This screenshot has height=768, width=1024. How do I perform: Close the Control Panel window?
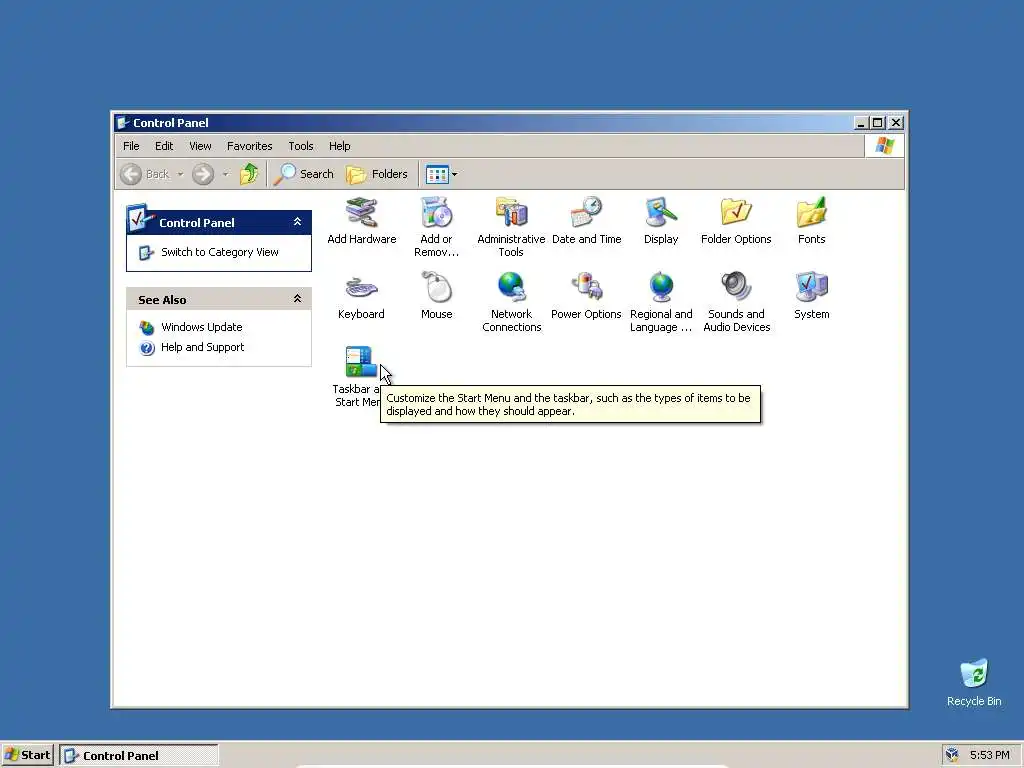[896, 123]
